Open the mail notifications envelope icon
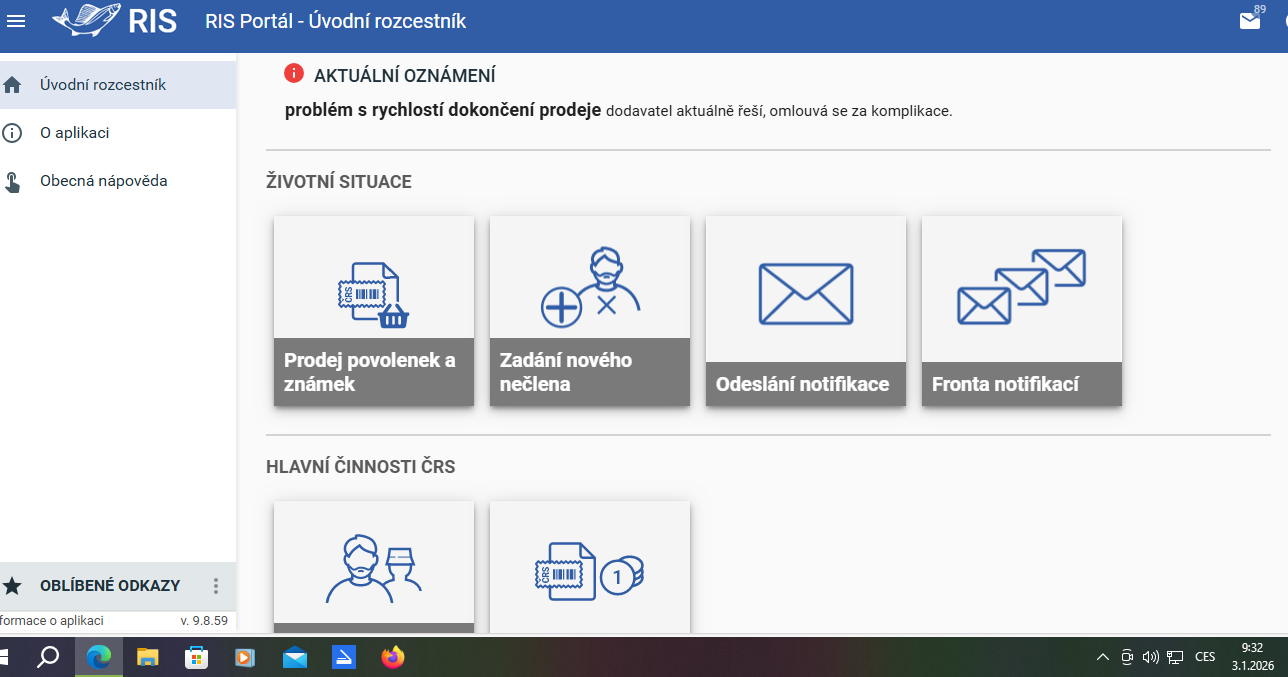This screenshot has width=1288, height=677. point(1250,21)
